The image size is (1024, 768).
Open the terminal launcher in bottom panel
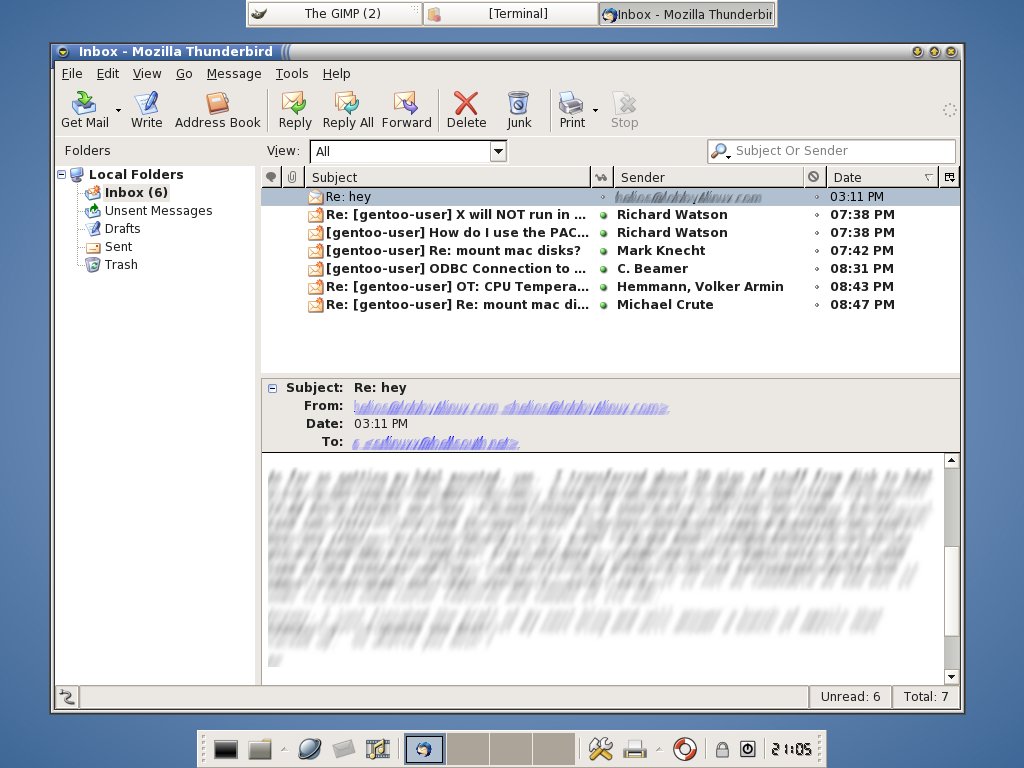[x=225, y=749]
